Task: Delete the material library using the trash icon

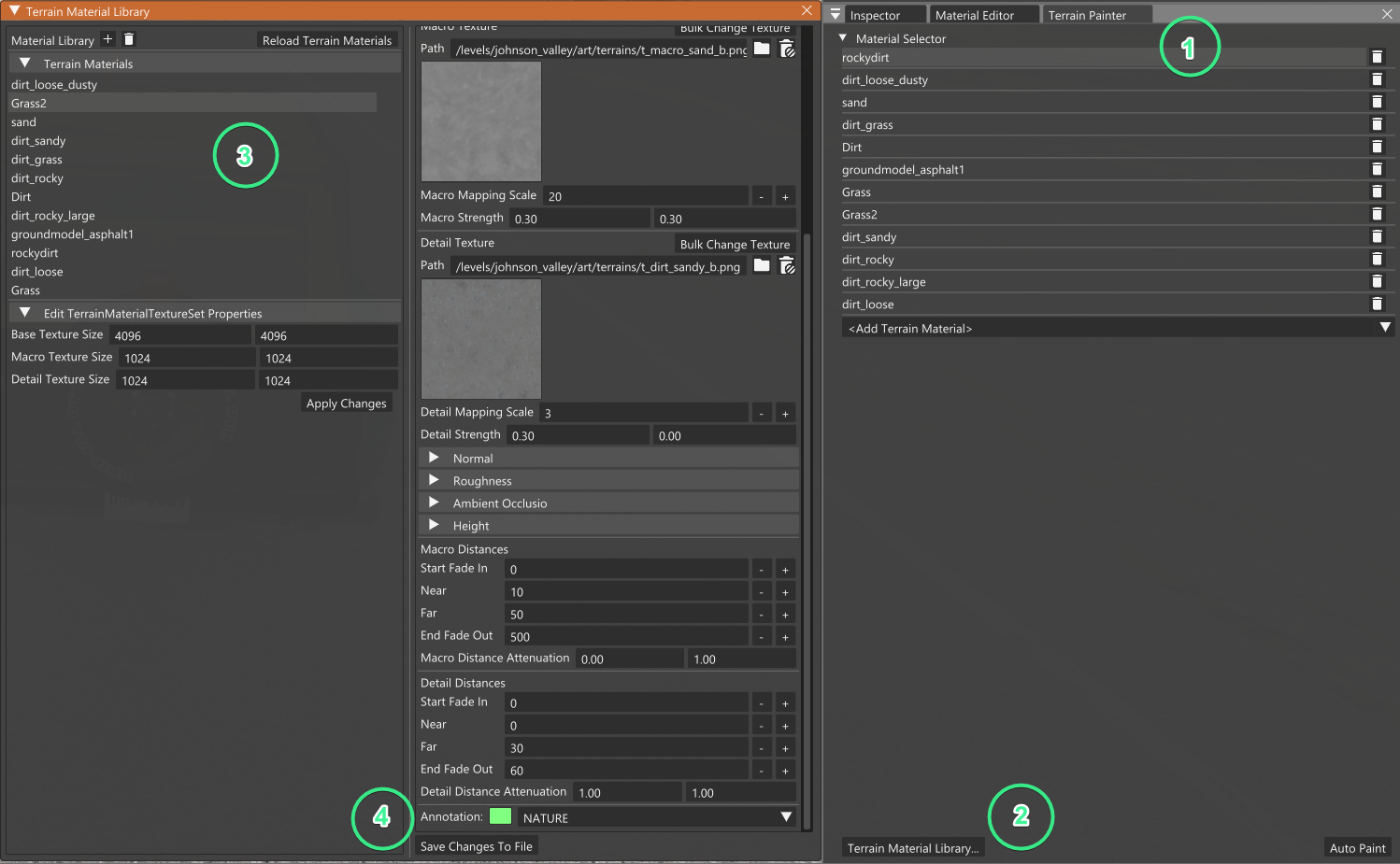Action: click(x=129, y=39)
